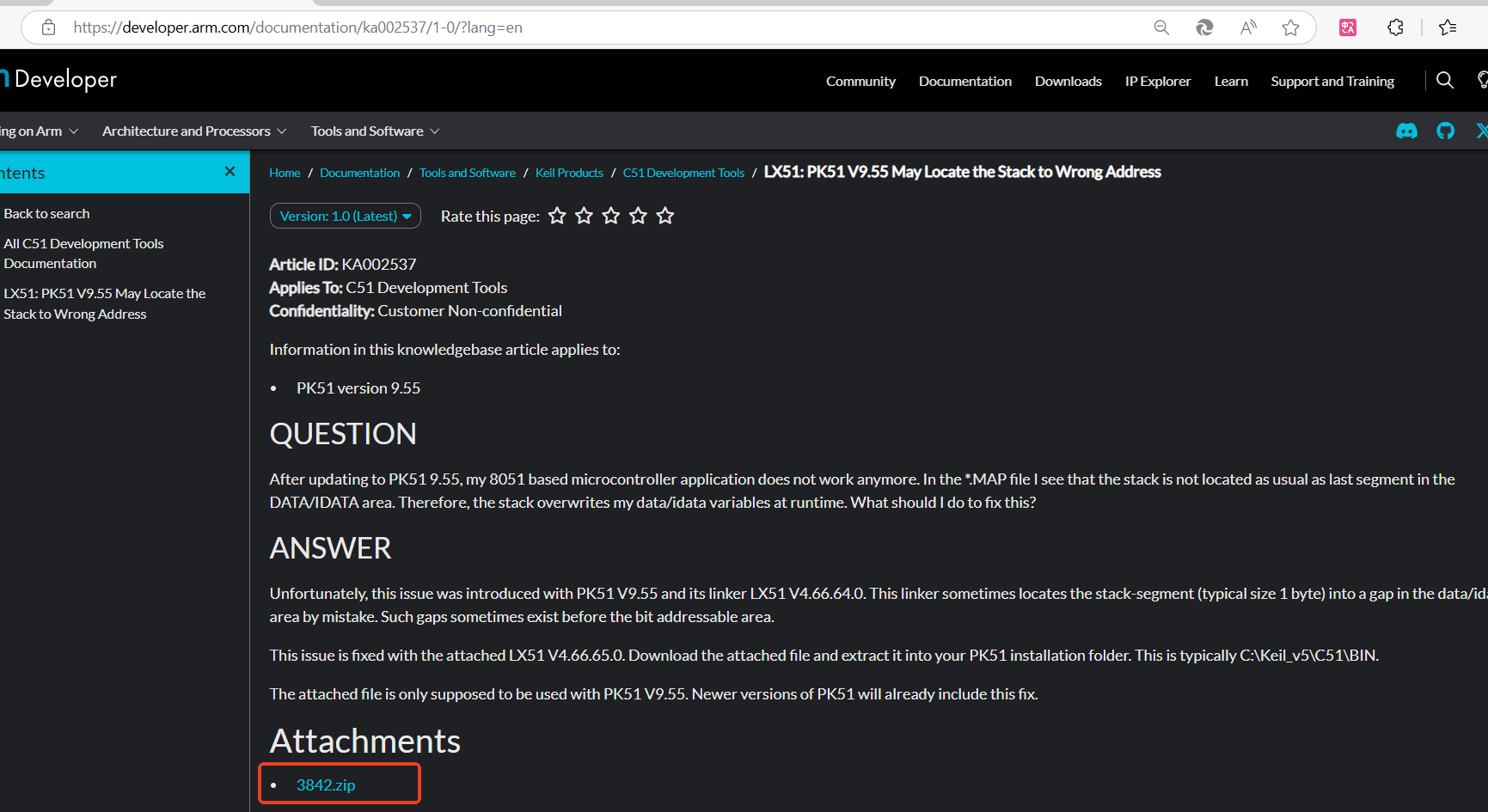Image resolution: width=1488 pixels, height=812 pixels.
Task: Rate this page five stars
Action: 665,216
